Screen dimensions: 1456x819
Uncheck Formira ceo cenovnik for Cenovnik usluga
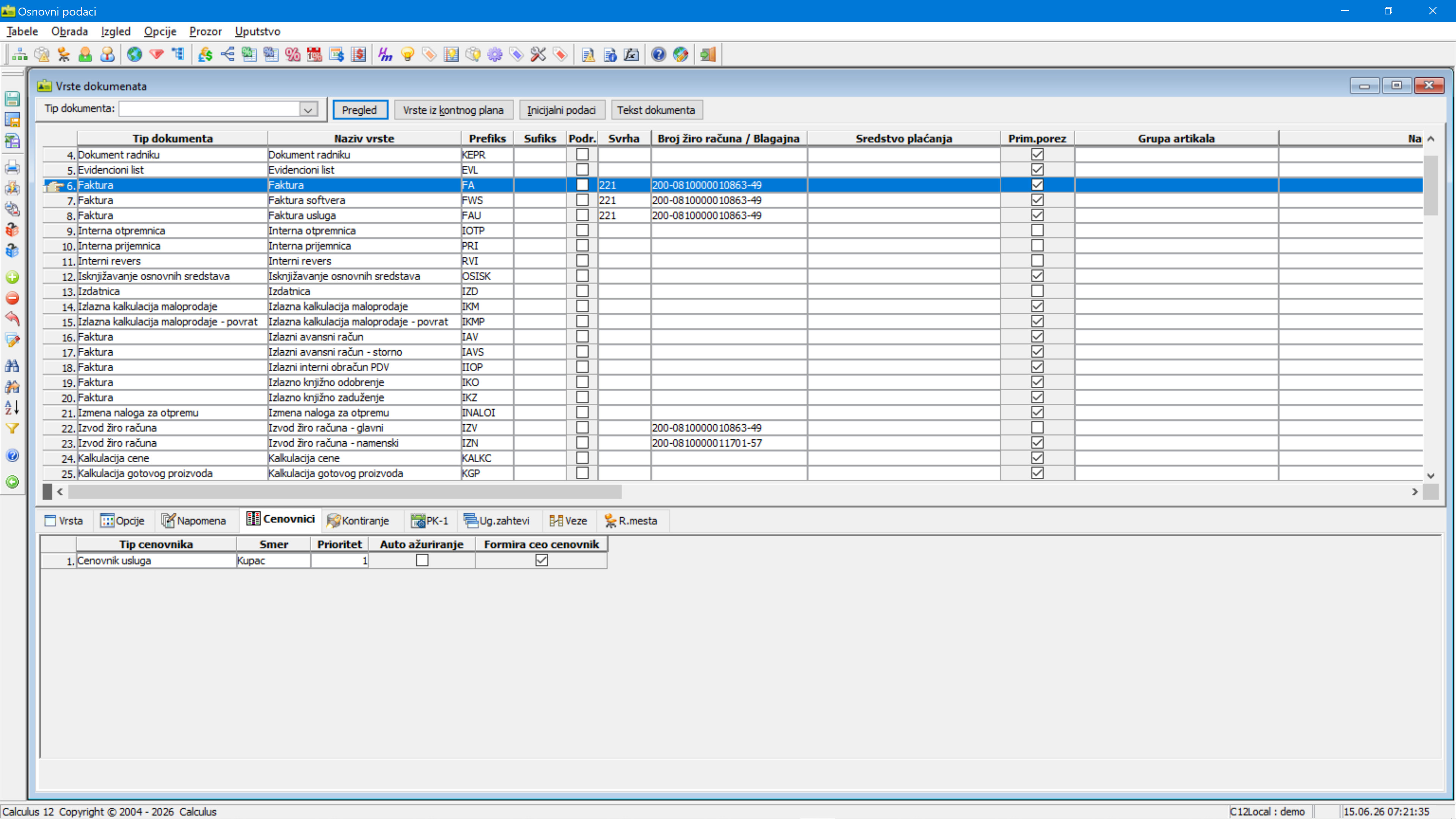541,560
